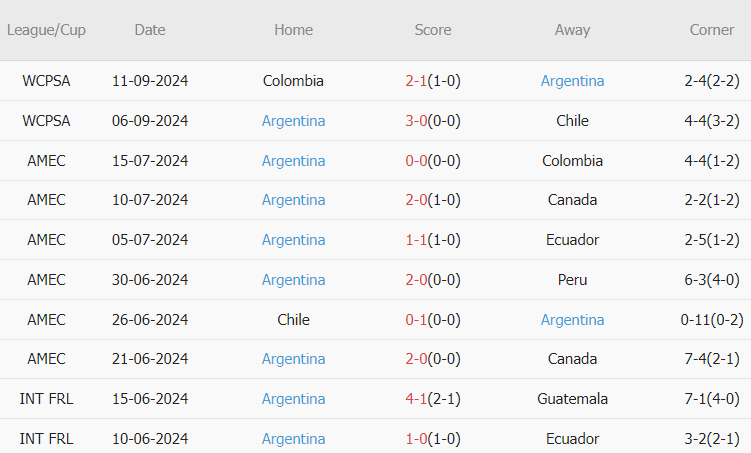Open Argentina link in 05-07-2024 Ecuador row

pos(293,240)
